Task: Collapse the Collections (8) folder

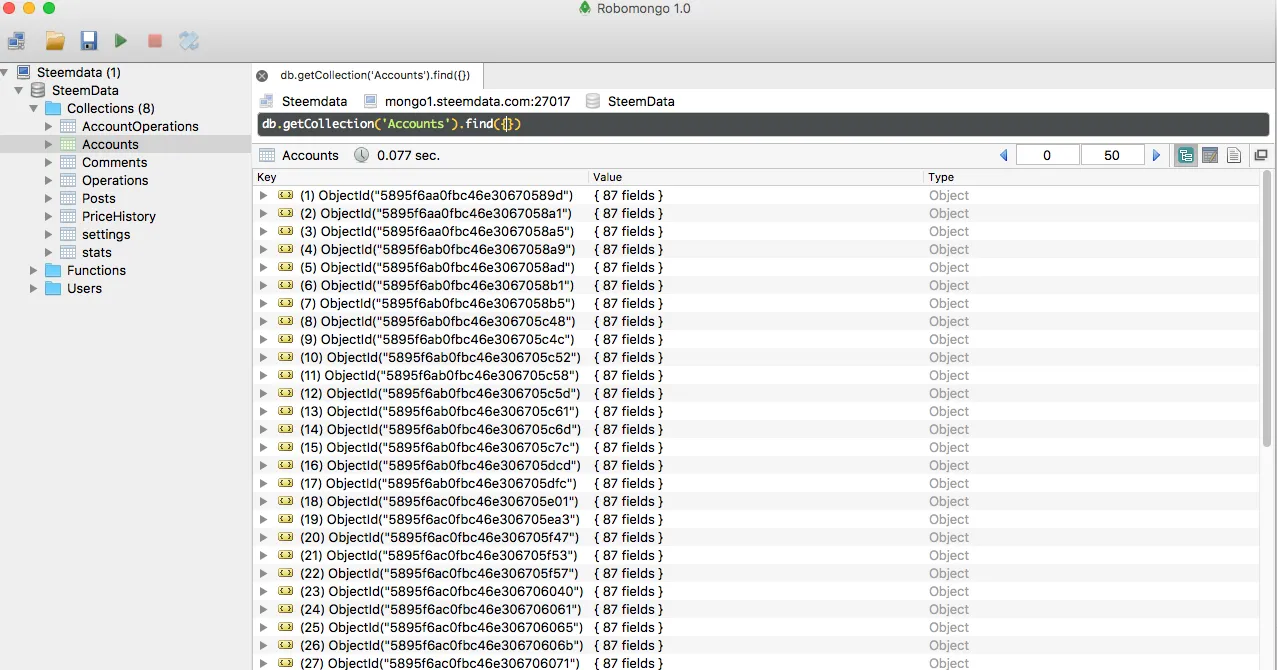Action: point(34,108)
